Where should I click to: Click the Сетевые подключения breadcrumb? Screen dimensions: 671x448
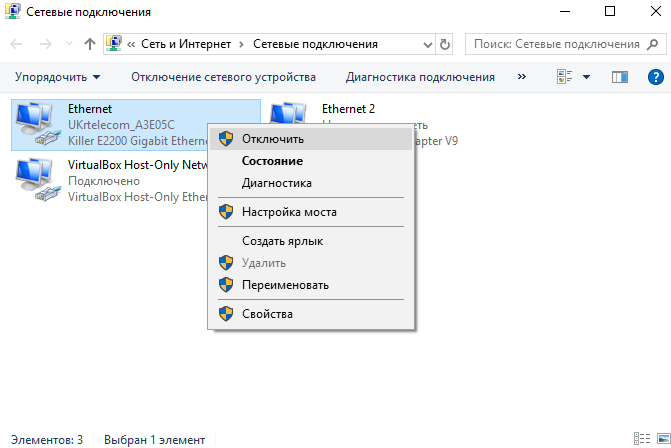(x=315, y=44)
